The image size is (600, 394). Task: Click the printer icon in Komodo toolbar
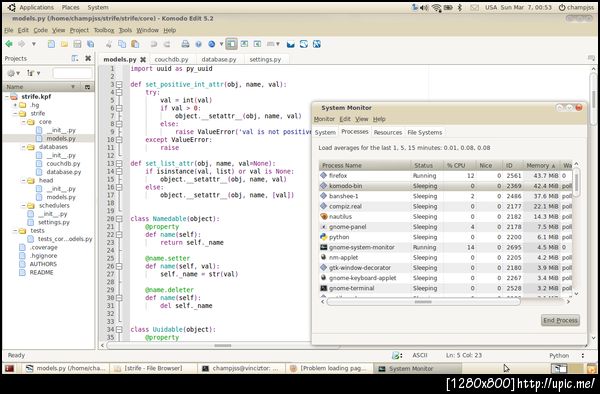(x=185, y=44)
